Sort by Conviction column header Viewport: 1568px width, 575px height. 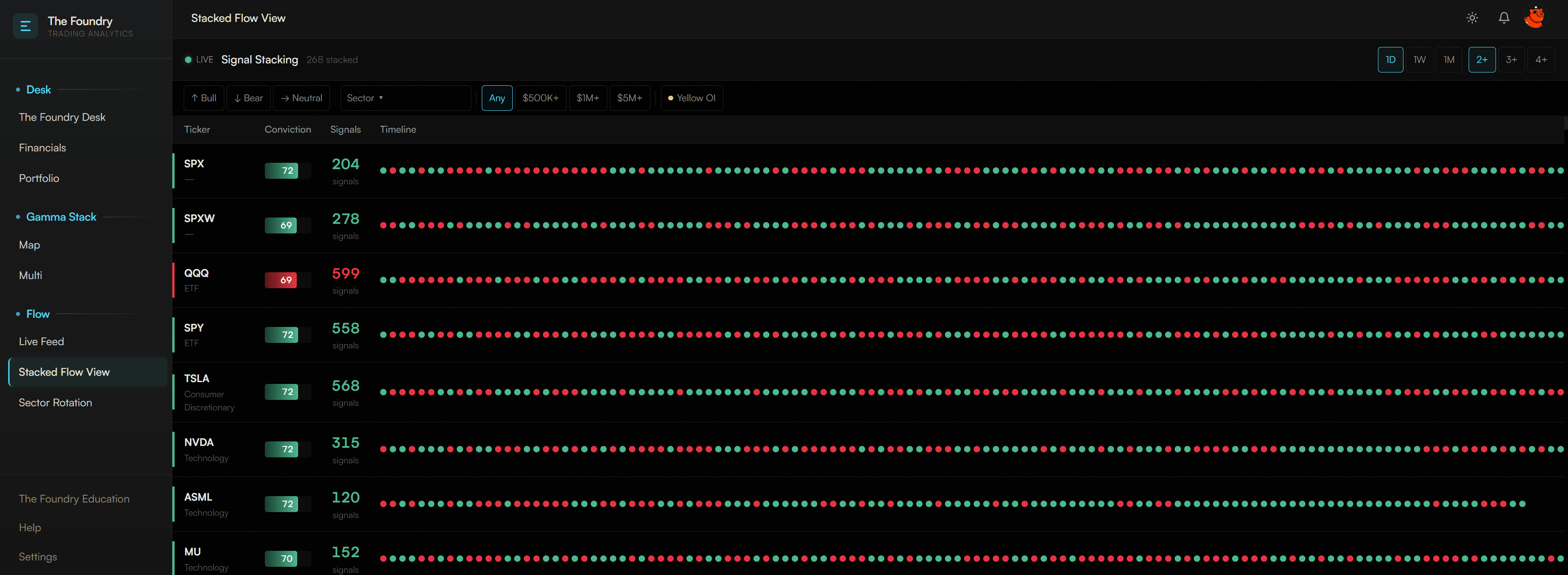pos(287,130)
